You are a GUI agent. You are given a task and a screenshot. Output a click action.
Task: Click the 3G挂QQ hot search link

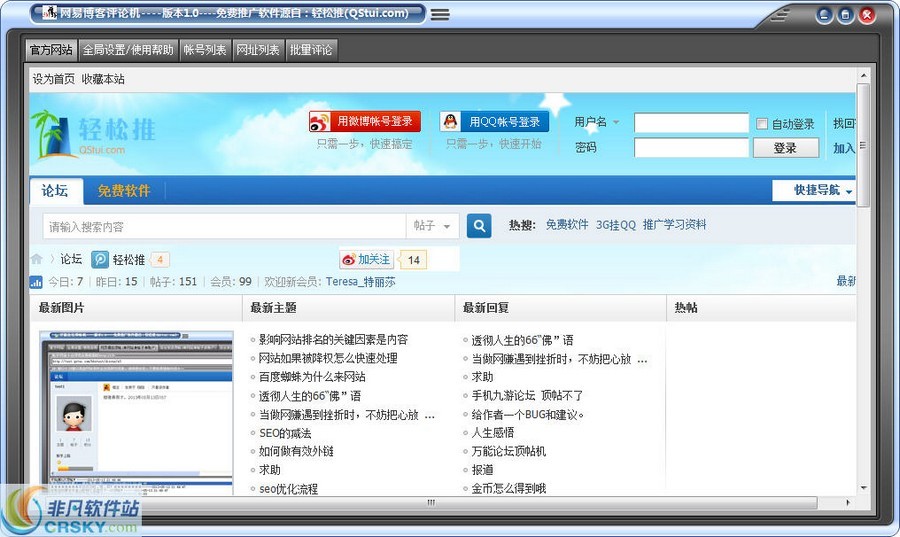(615, 225)
